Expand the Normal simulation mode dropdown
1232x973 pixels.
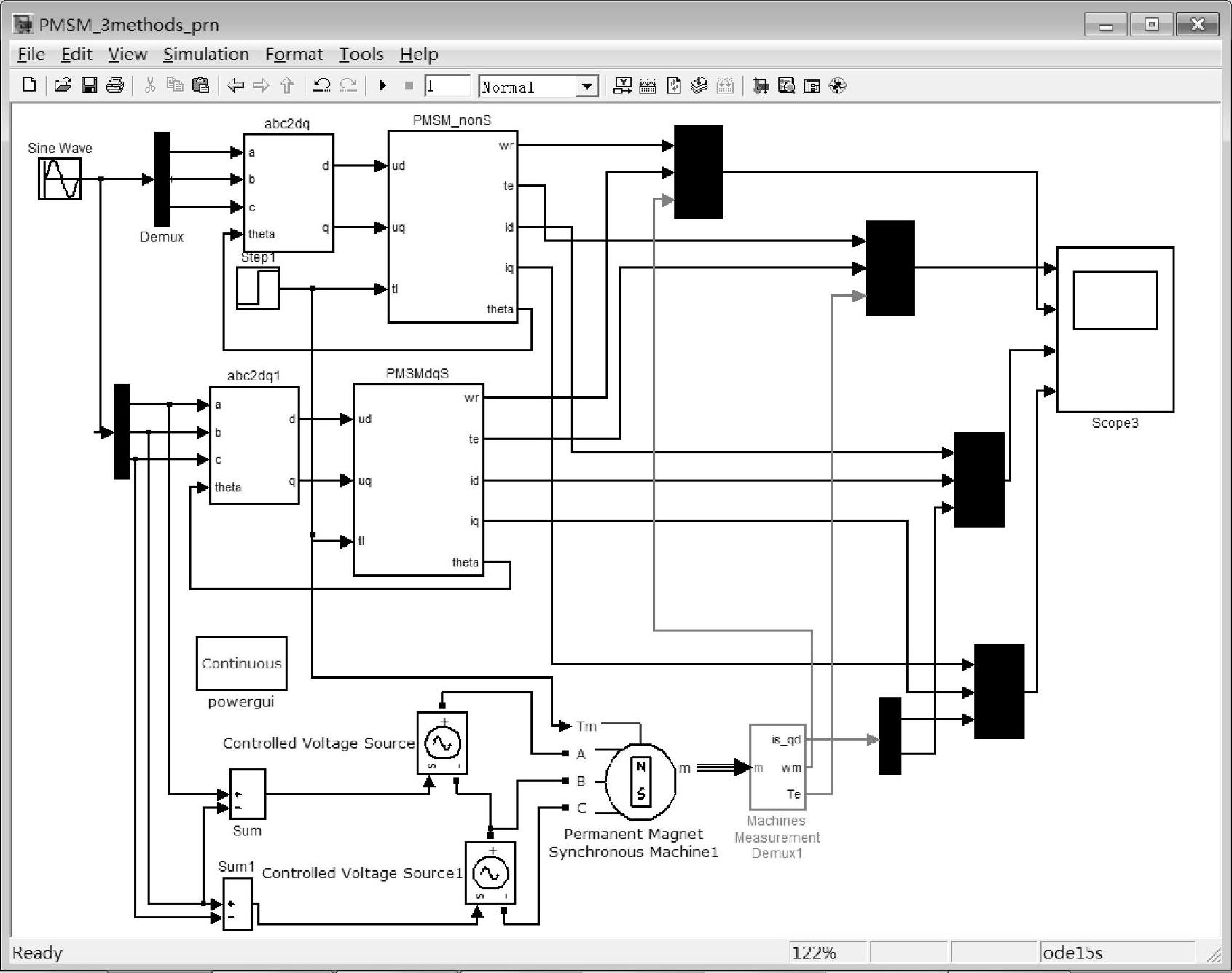[586, 87]
